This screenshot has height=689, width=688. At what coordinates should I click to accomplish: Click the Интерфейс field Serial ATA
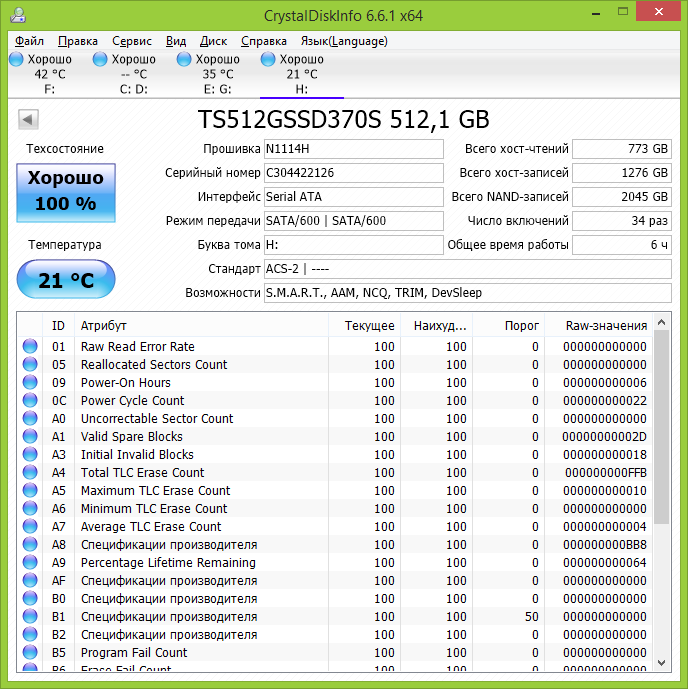[x=354, y=197]
